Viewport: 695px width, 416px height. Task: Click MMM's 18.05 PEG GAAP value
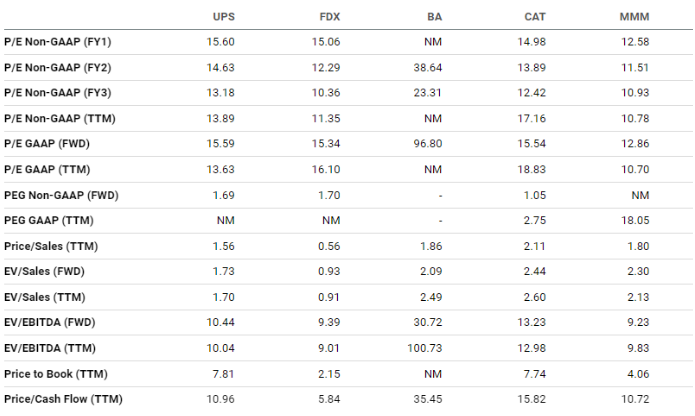click(635, 221)
